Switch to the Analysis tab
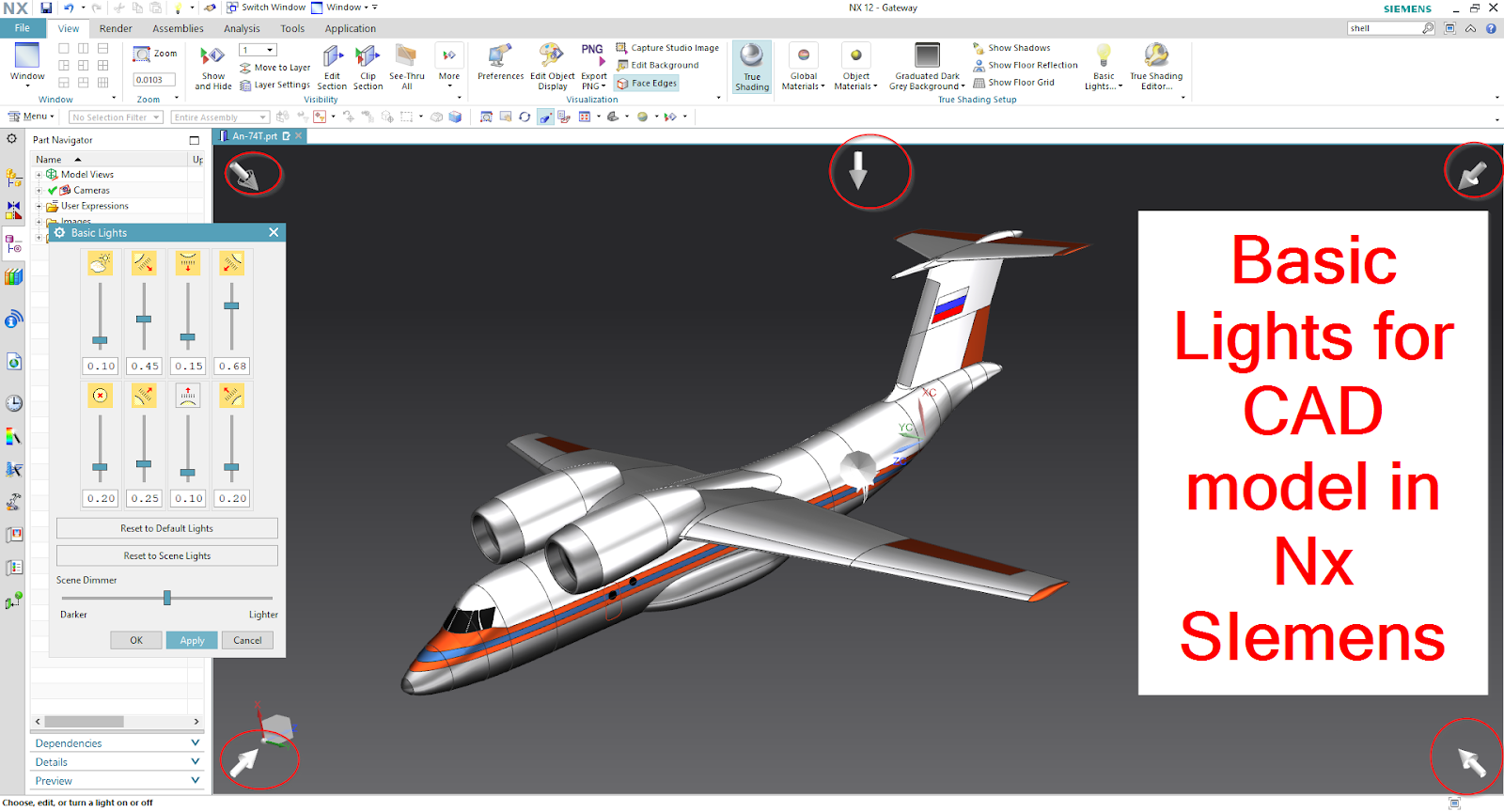This screenshot has width=1504, height=812. pyautogui.click(x=242, y=28)
